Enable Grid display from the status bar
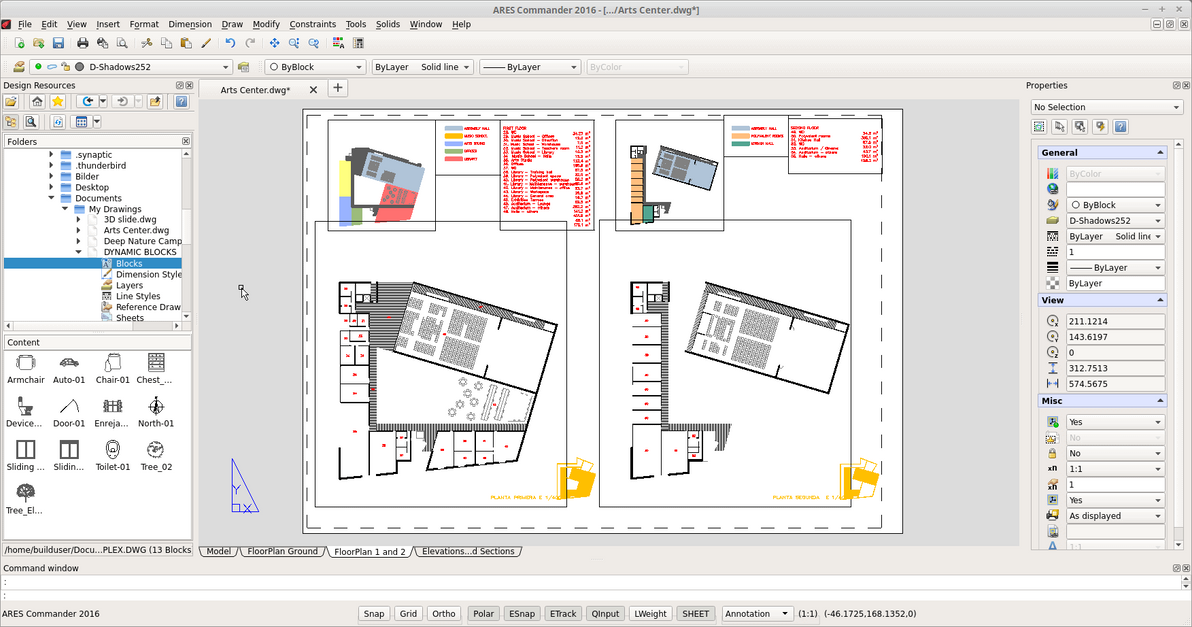 click(x=408, y=613)
